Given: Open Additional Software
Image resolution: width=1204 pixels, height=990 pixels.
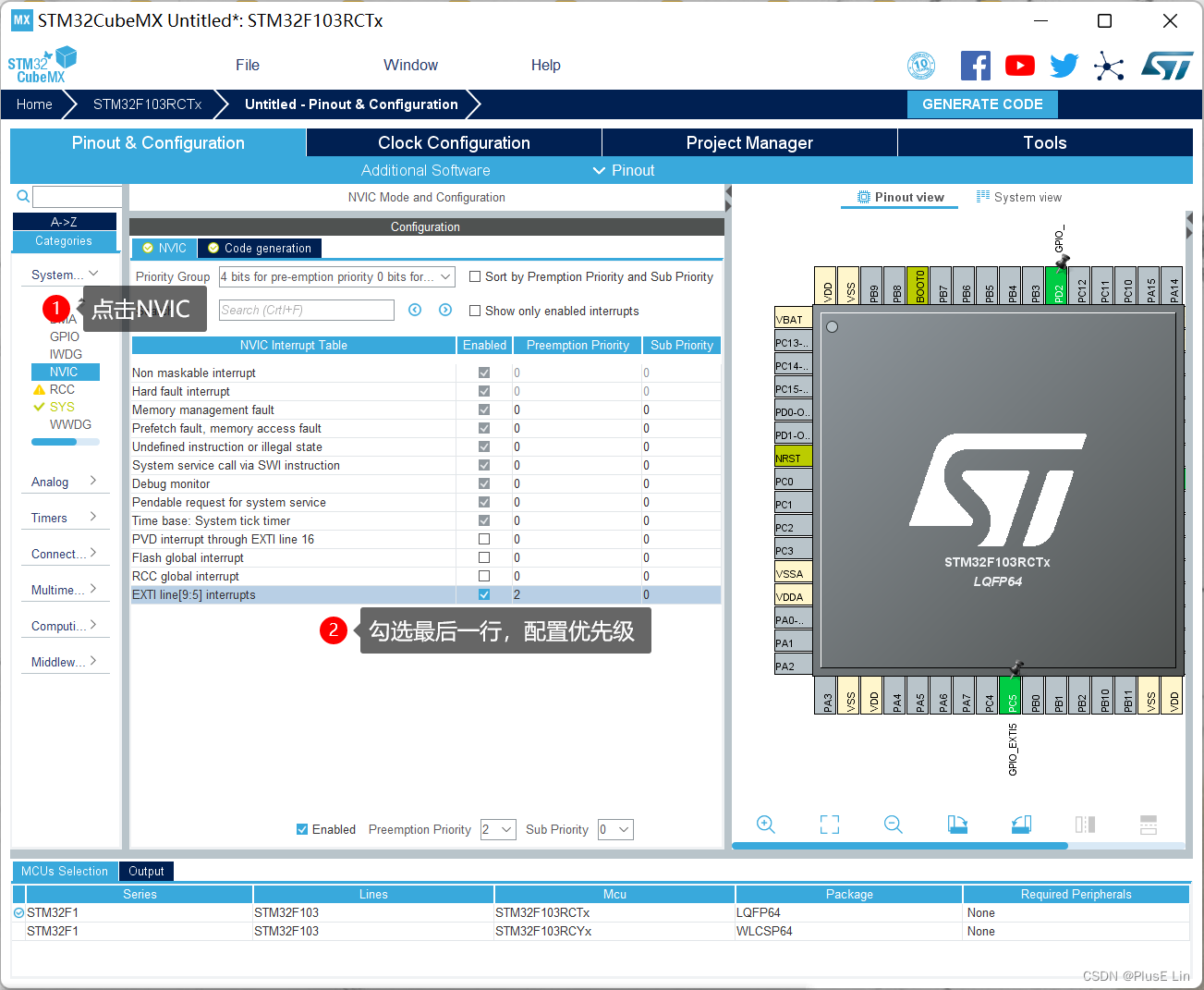Looking at the screenshot, I should click(425, 170).
